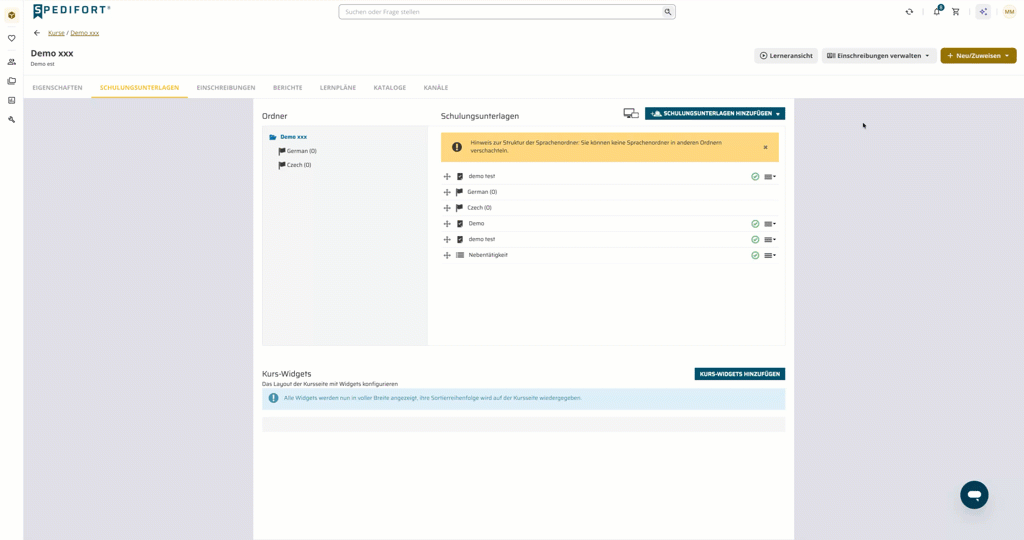Toggle the Nebentätigkeit green status check

(x=755, y=255)
